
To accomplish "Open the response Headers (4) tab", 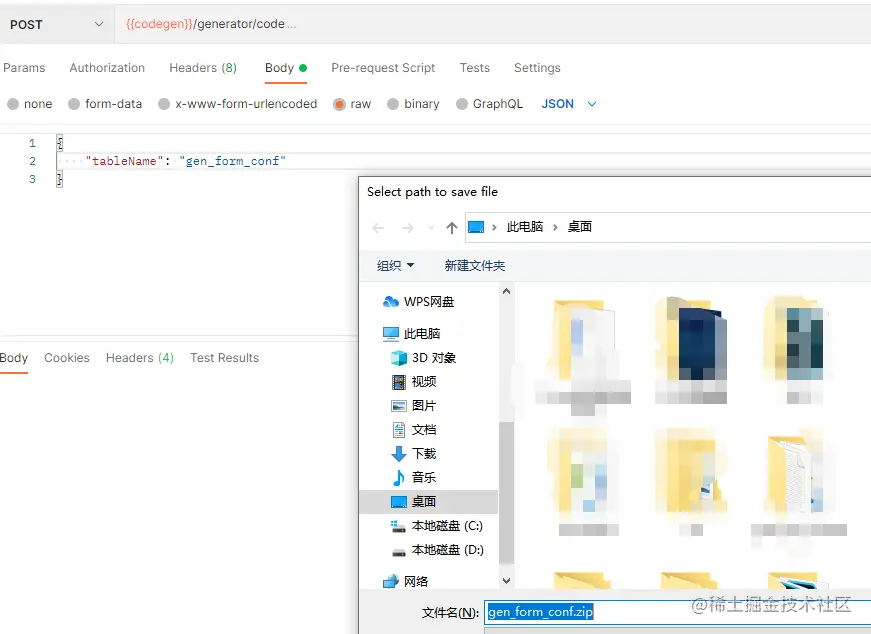I will click(140, 358).
